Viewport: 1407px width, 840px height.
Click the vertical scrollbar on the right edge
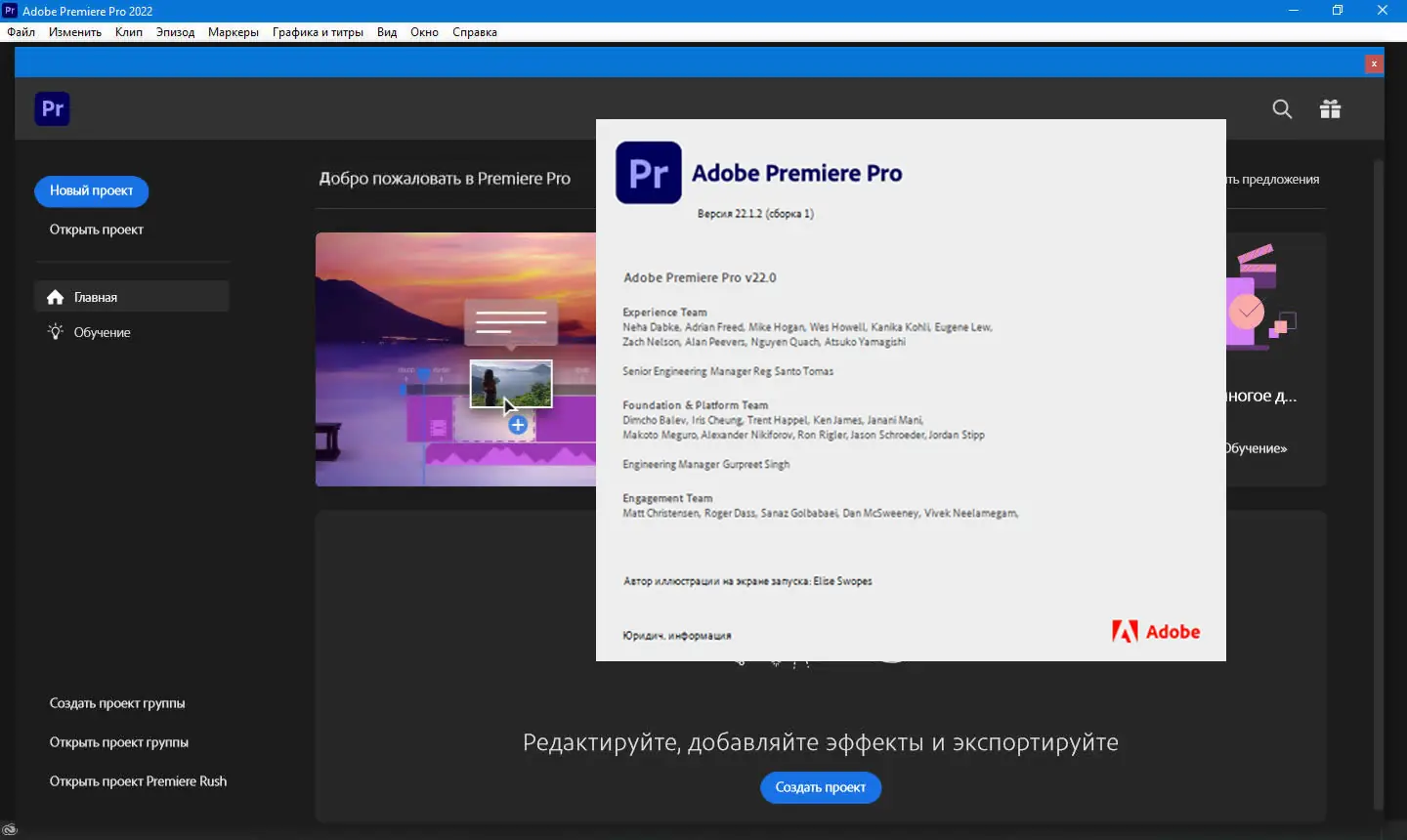(x=1379, y=483)
